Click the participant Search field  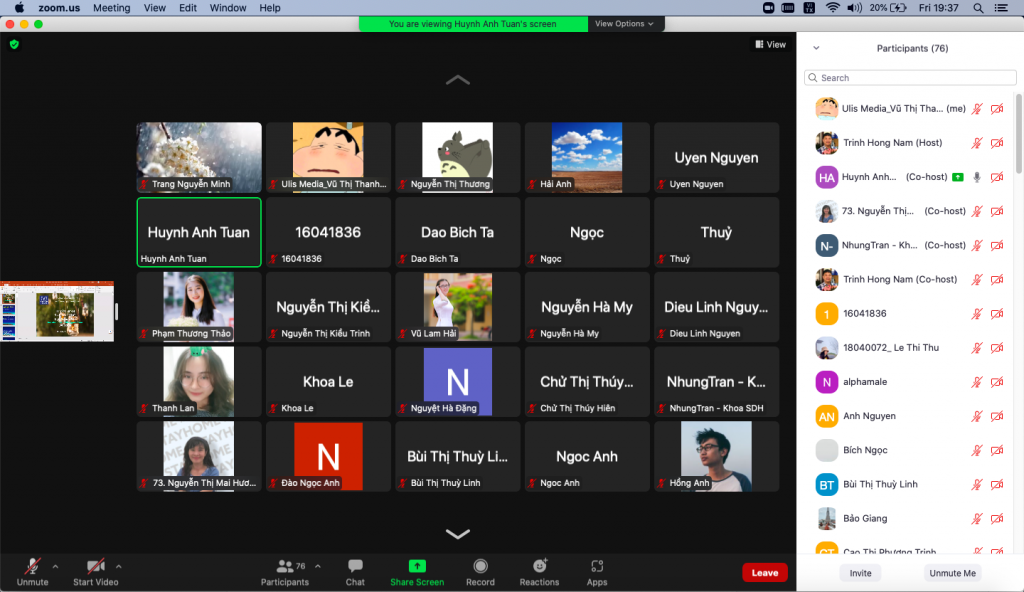[910, 78]
